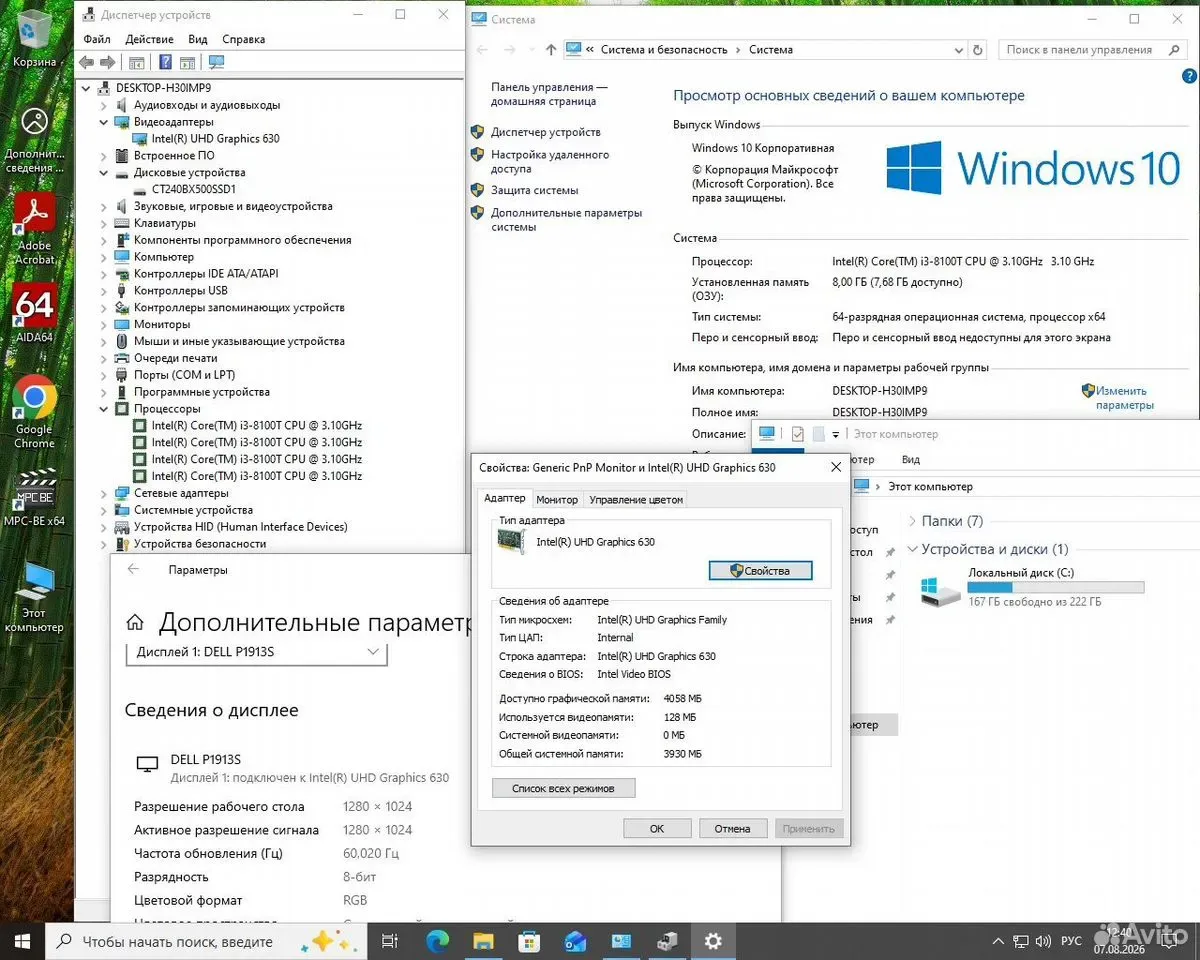The height and width of the screenshot is (960, 1200).
Task: Open the Этот компьютер desktop icon
Action: coord(34,596)
